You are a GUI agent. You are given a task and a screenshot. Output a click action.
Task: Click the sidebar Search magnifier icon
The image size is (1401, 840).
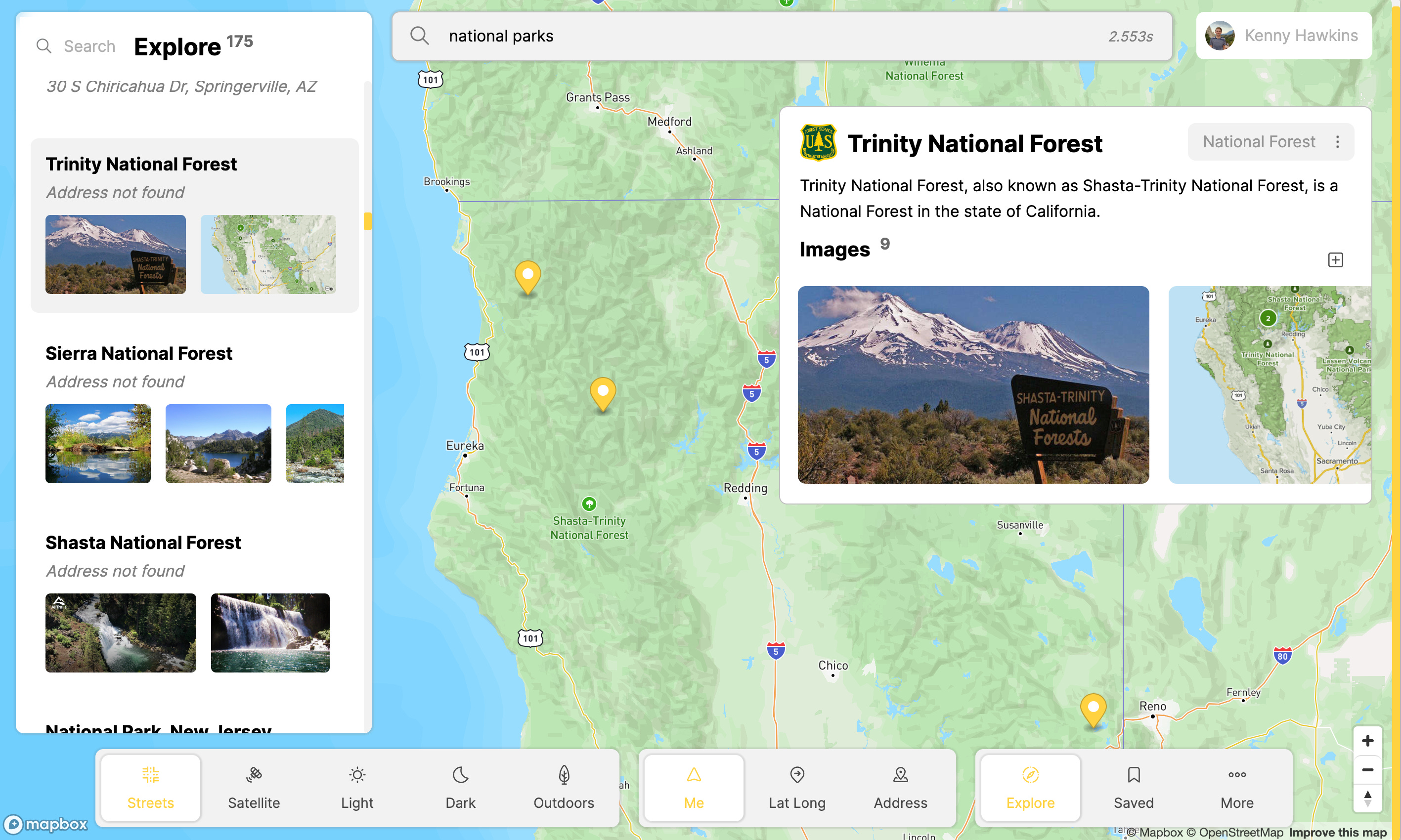[44, 46]
